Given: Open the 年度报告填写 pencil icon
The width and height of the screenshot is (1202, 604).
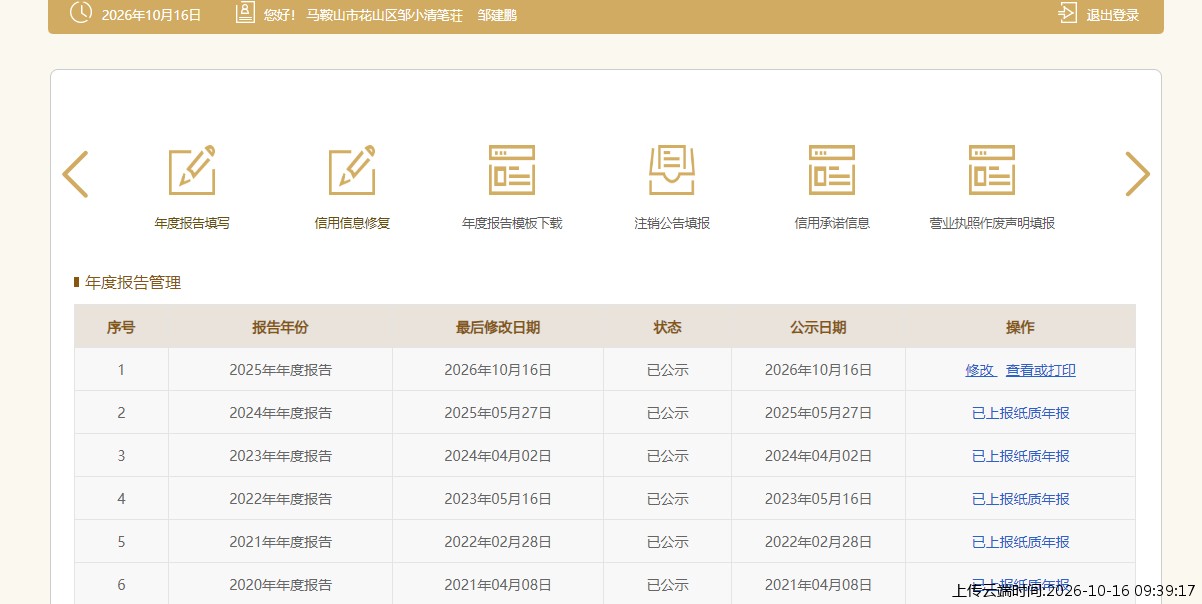Looking at the screenshot, I should point(192,170).
